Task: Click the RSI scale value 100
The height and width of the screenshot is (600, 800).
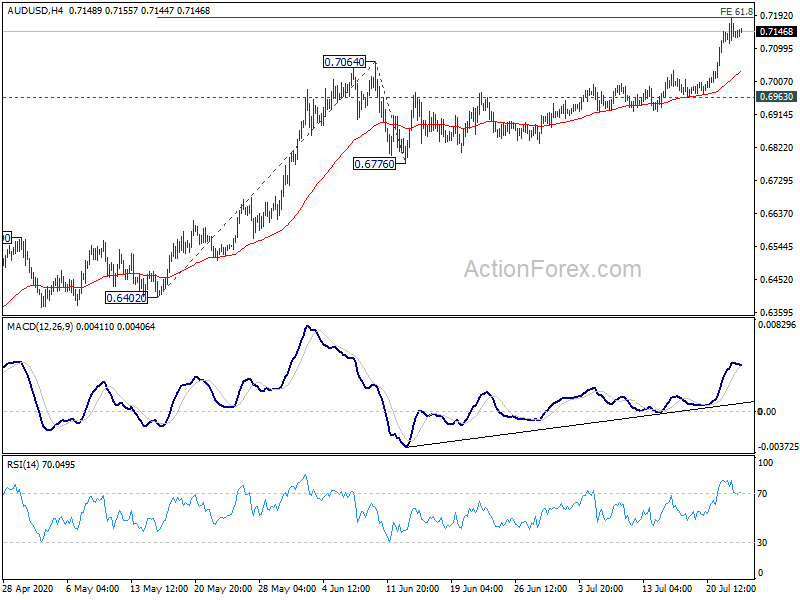Action: tap(765, 463)
